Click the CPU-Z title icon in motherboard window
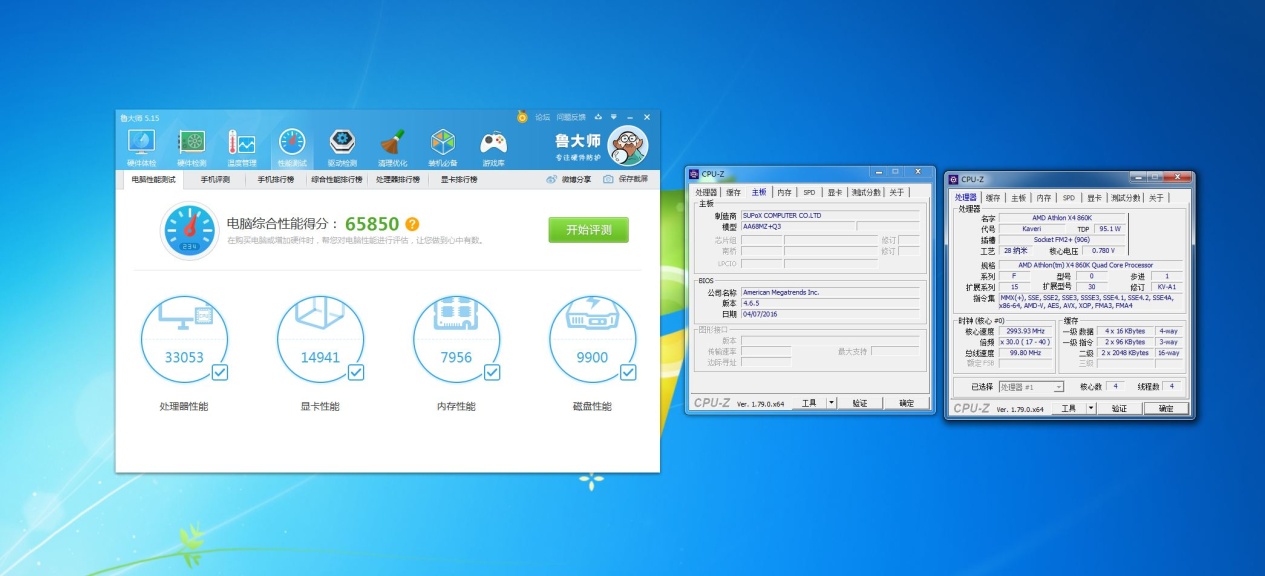1265x576 pixels. (694, 174)
